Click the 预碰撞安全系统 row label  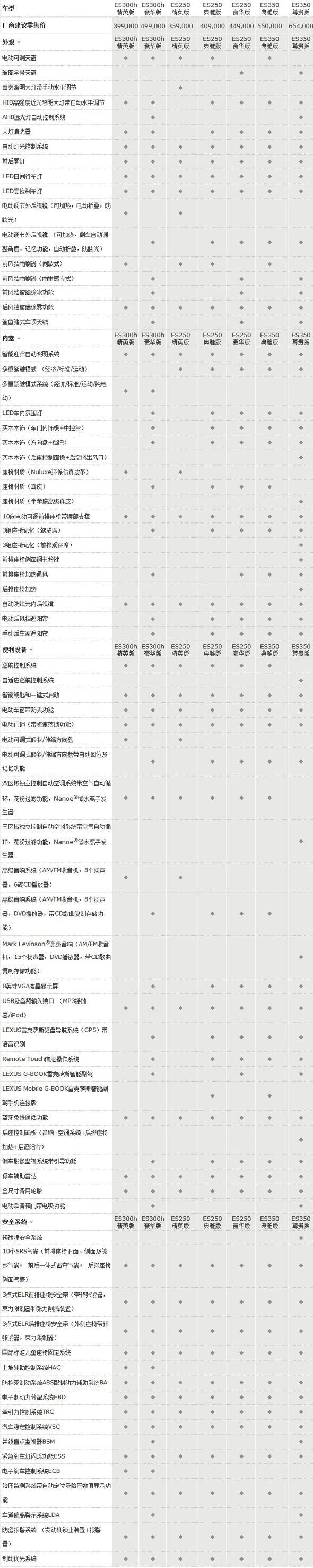tap(22, 1238)
